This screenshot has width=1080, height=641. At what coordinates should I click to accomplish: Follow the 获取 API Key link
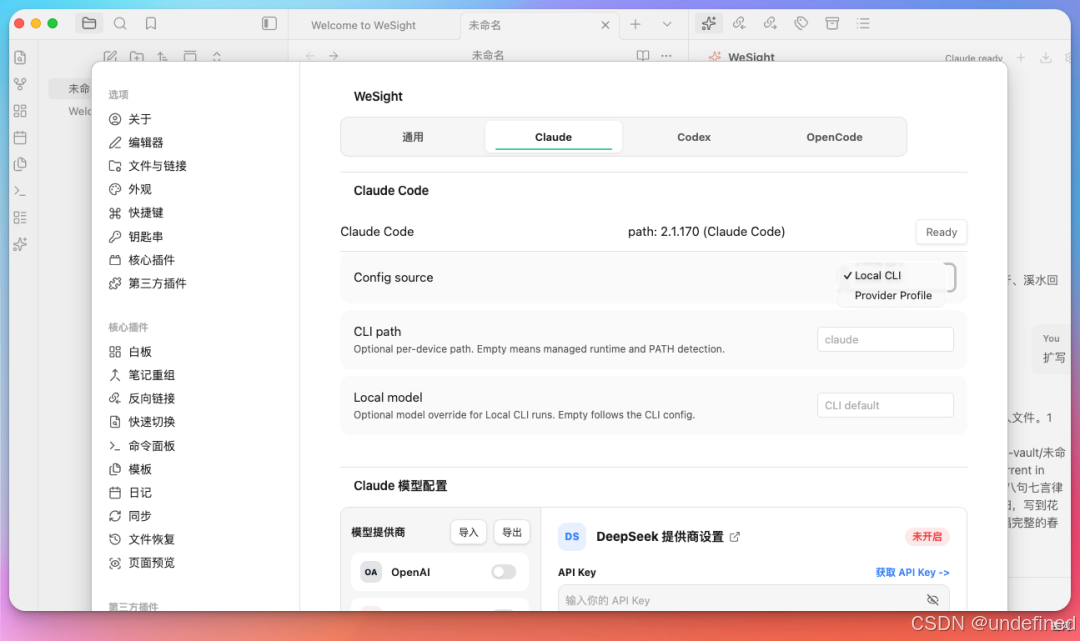[912, 572]
